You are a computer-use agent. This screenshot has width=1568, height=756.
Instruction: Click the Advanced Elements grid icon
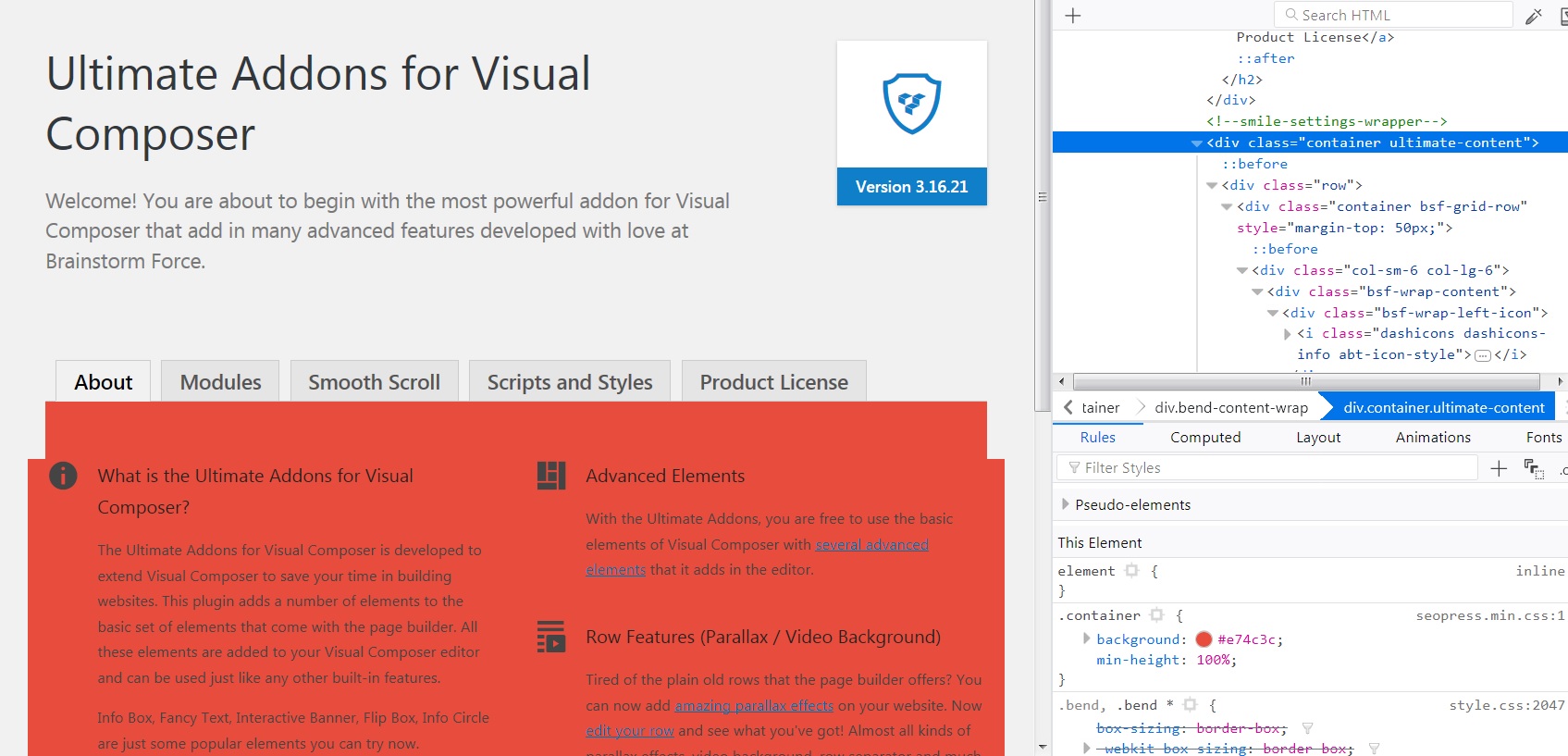(x=551, y=476)
